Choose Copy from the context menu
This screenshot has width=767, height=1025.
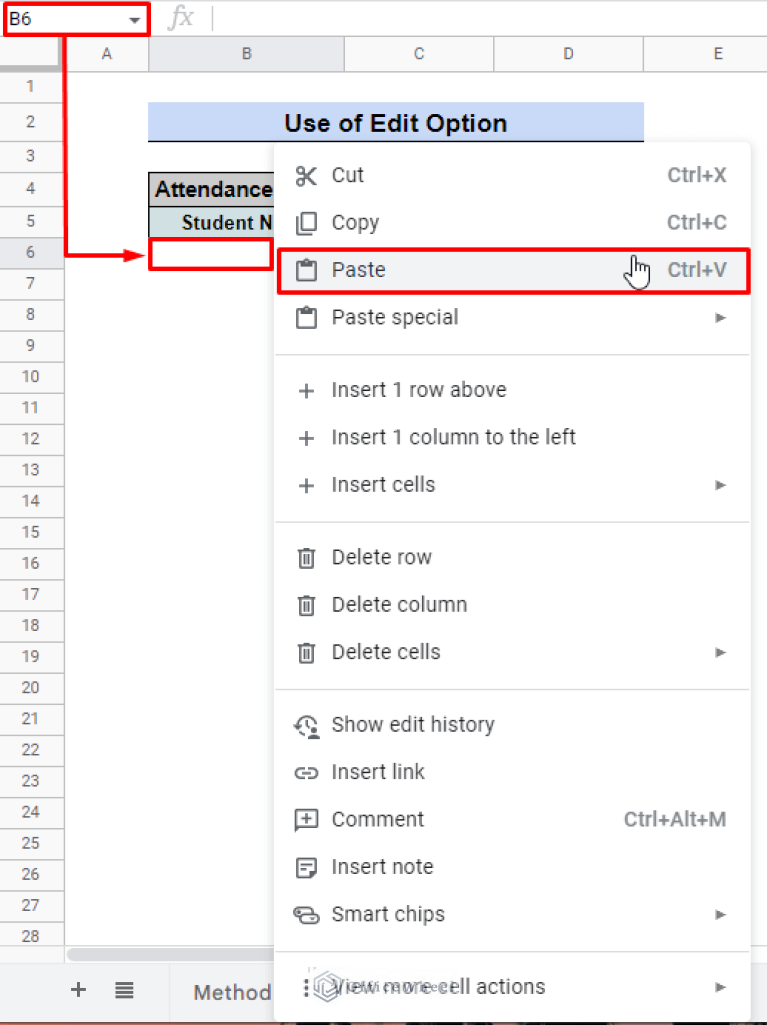[x=356, y=223]
